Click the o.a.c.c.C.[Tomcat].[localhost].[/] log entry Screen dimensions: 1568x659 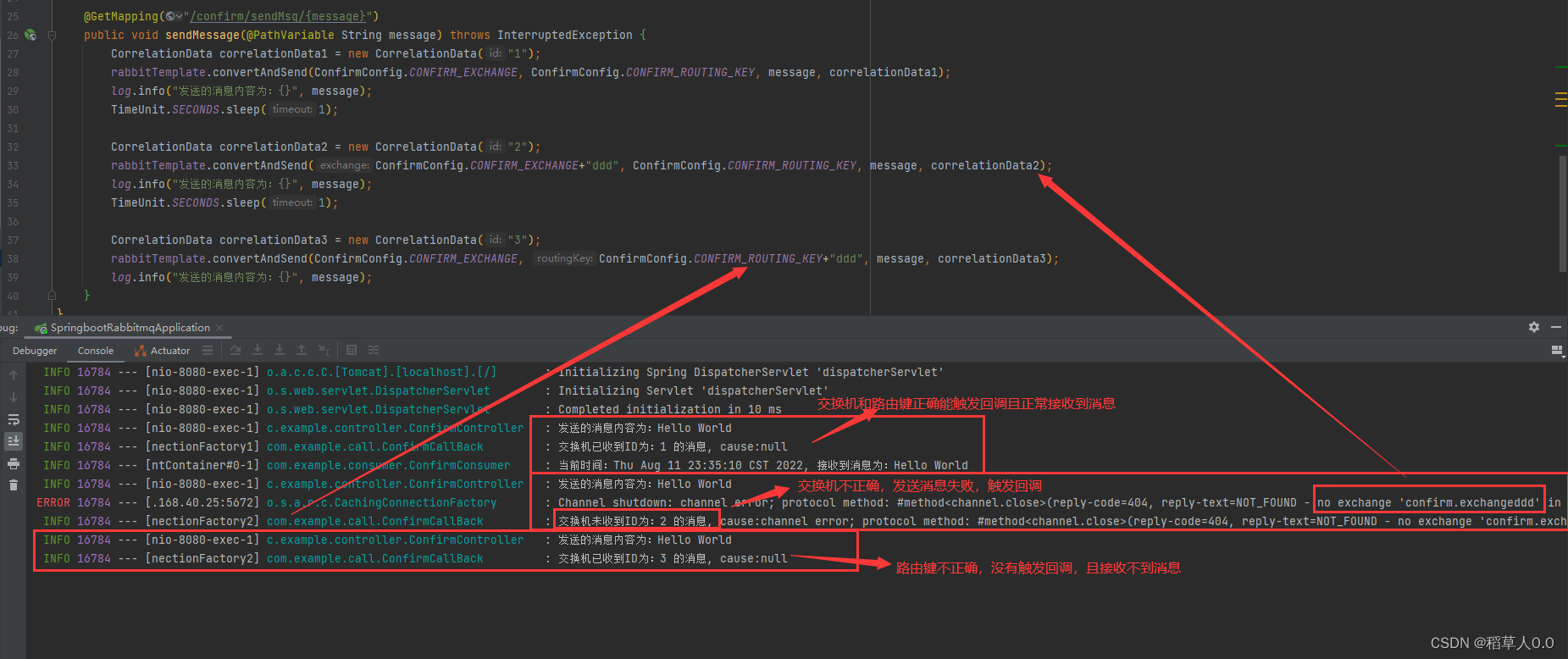[x=382, y=372]
